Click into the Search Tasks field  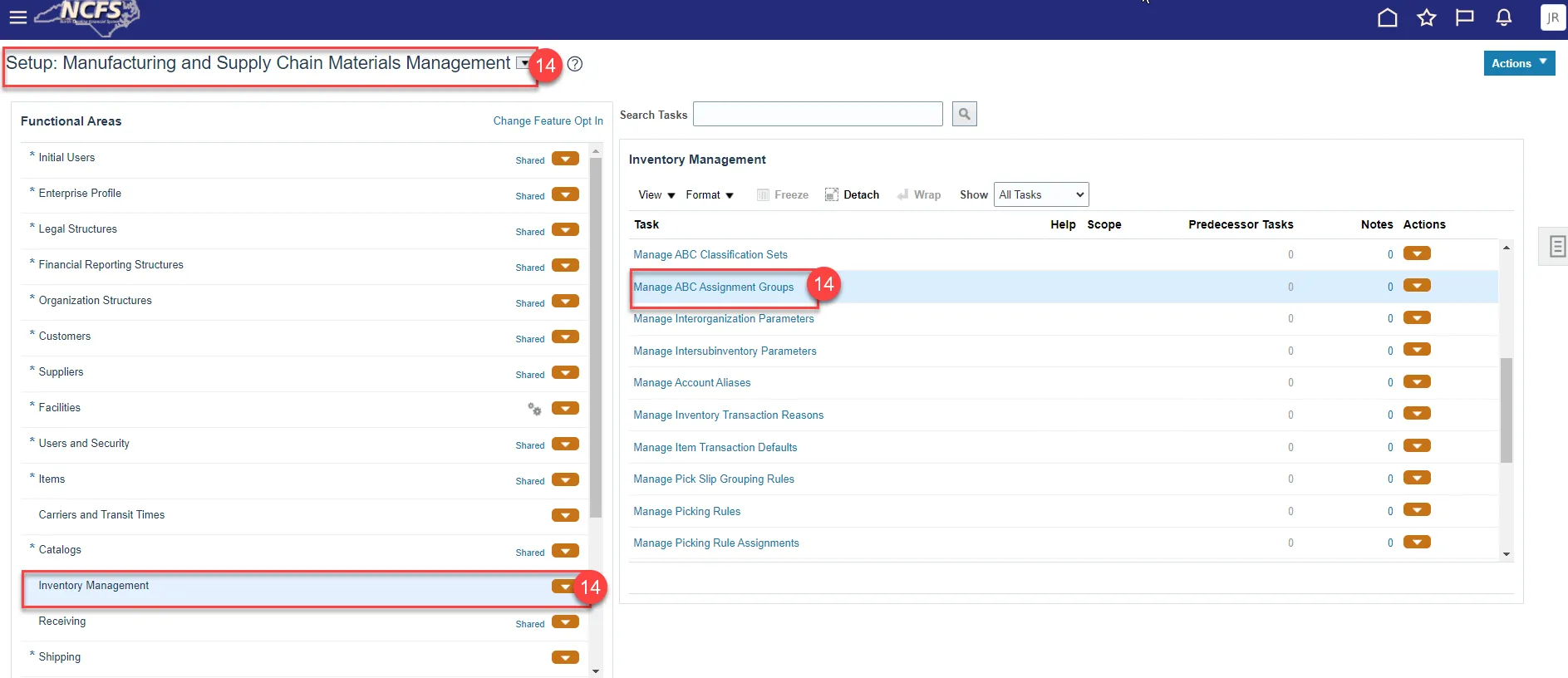tap(817, 114)
